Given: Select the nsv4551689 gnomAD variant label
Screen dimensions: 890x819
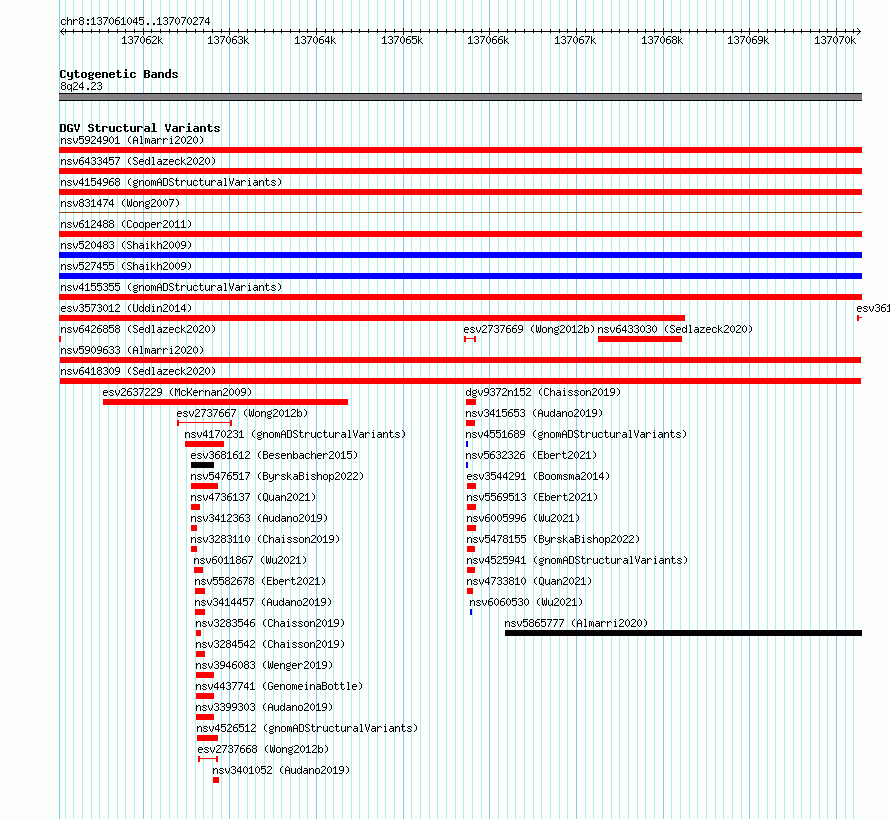Looking at the screenshot, I should pos(576,434).
